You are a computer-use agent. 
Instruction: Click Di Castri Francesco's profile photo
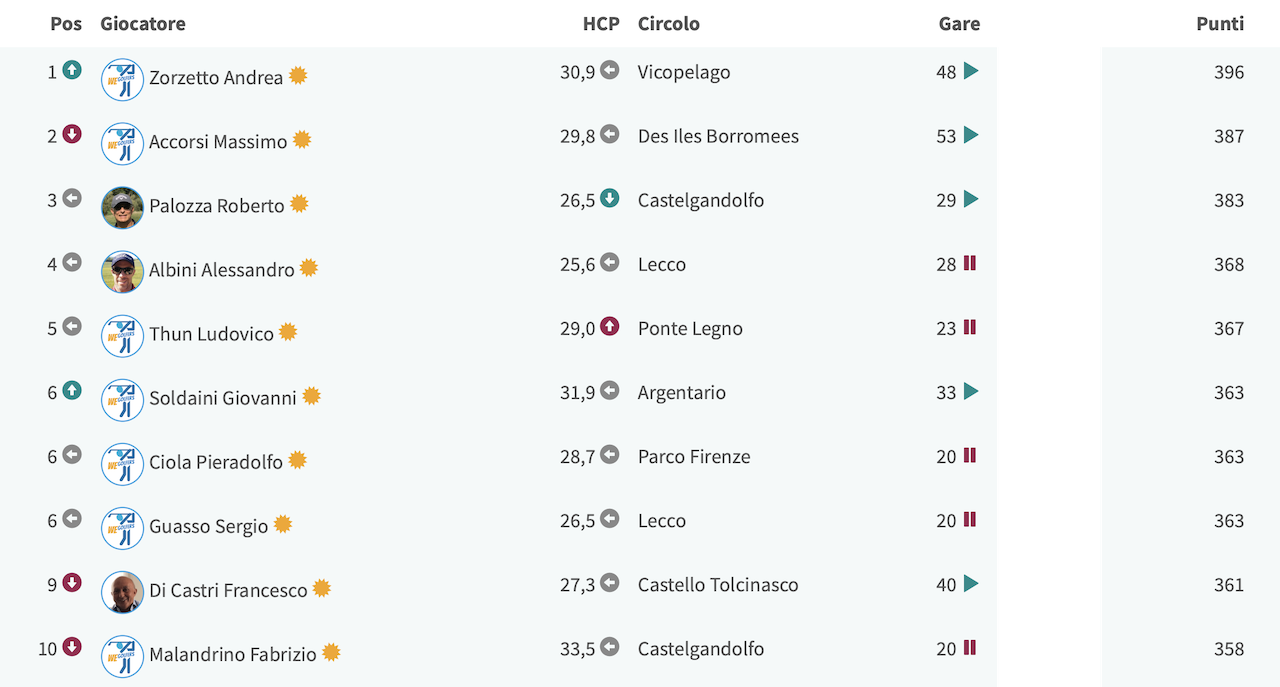click(x=122, y=592)
